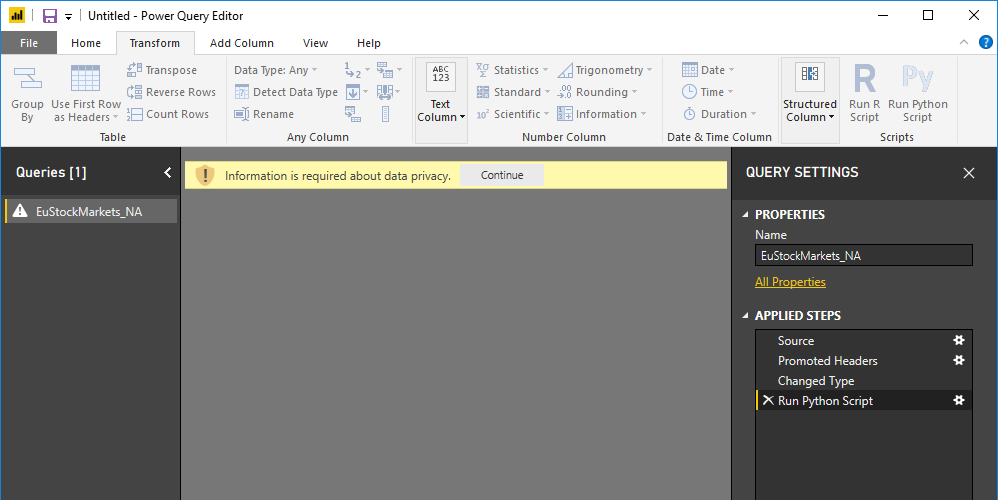Click Use First Row as Headers
Screen dimensions: 998x500
[86, 94]
